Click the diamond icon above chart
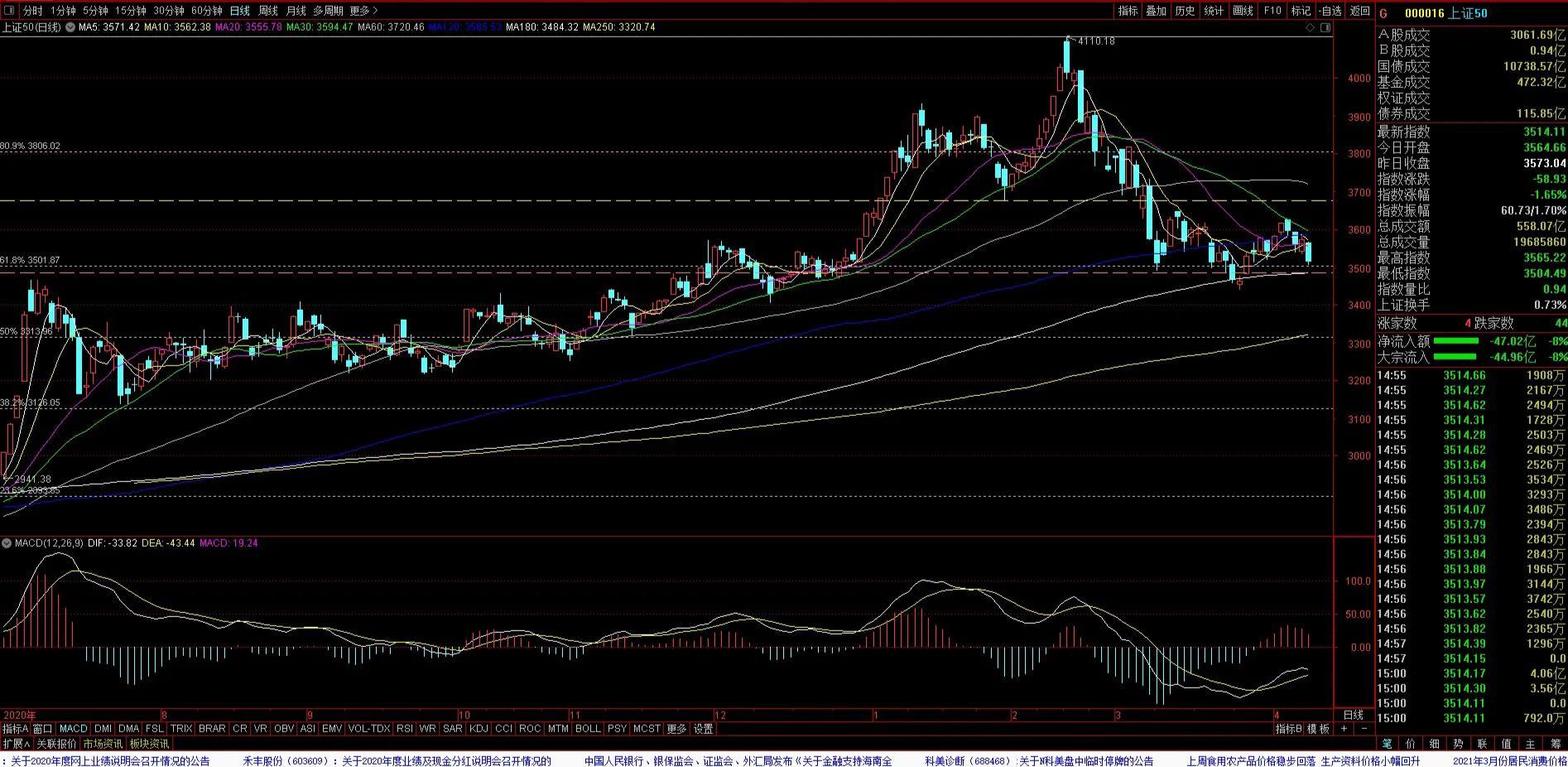1568x767 pixels. click(x=1310, y=27)
